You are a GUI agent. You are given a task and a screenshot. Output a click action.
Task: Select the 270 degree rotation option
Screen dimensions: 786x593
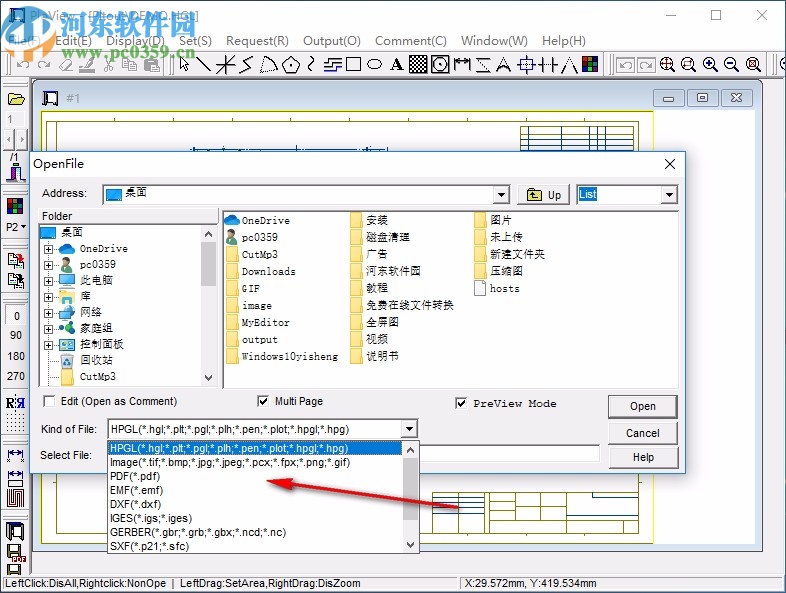click(16, 376)
